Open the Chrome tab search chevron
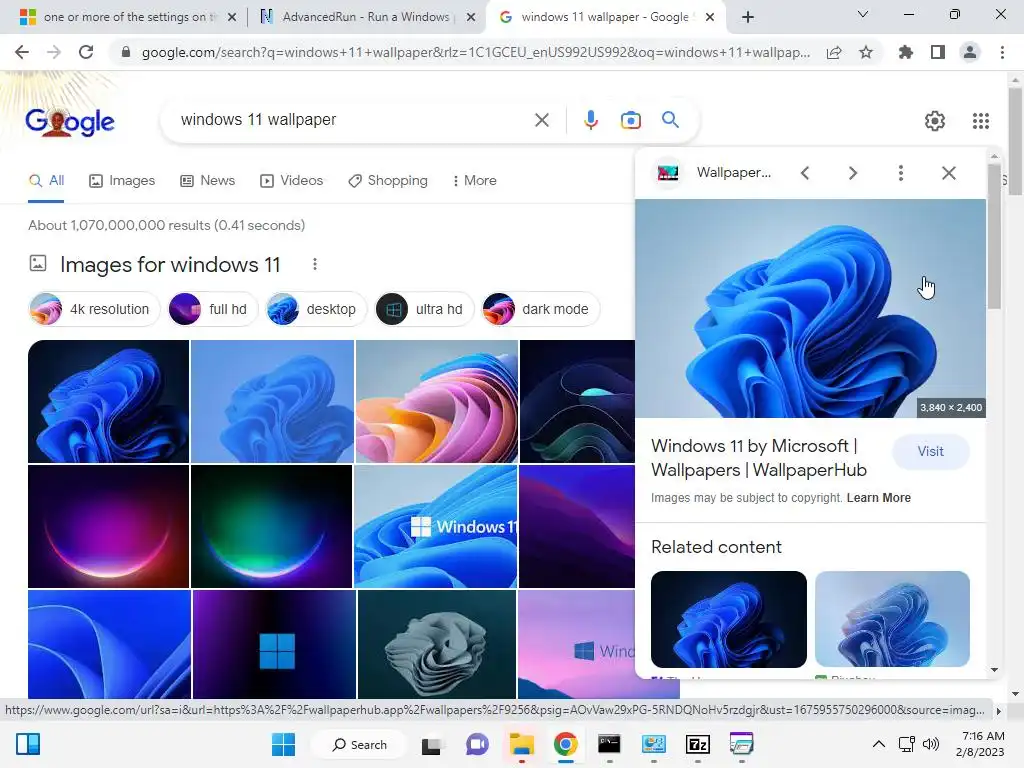This screenshot has width=1024, height=768. tap(863, 14)
